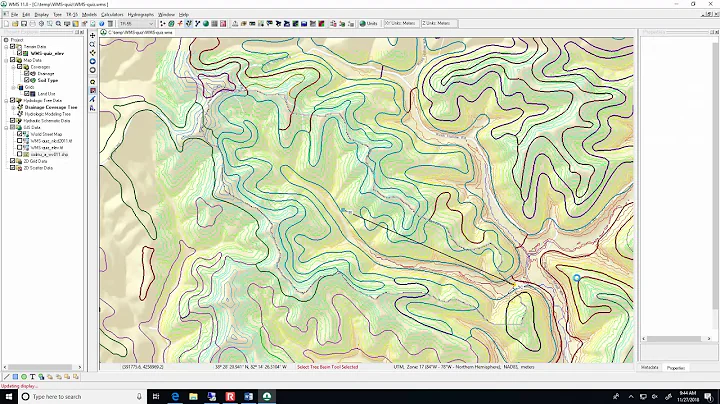Toggle the WMS-quiz_elev terrain checkbox
This screenshot has width=720, height=404.
[19, 53]
